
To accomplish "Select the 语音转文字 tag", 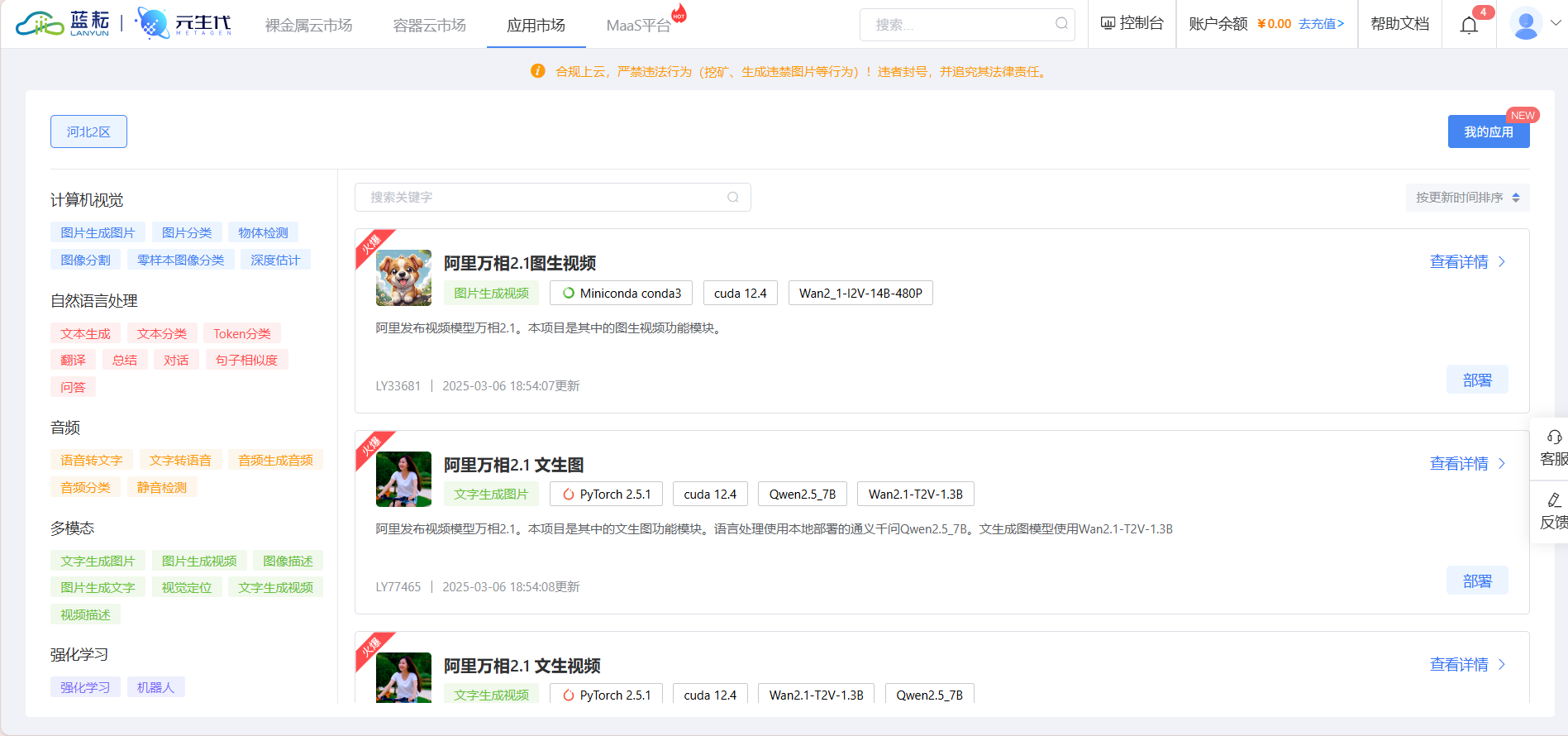I will pyautogui.click(x=91, y=461).
